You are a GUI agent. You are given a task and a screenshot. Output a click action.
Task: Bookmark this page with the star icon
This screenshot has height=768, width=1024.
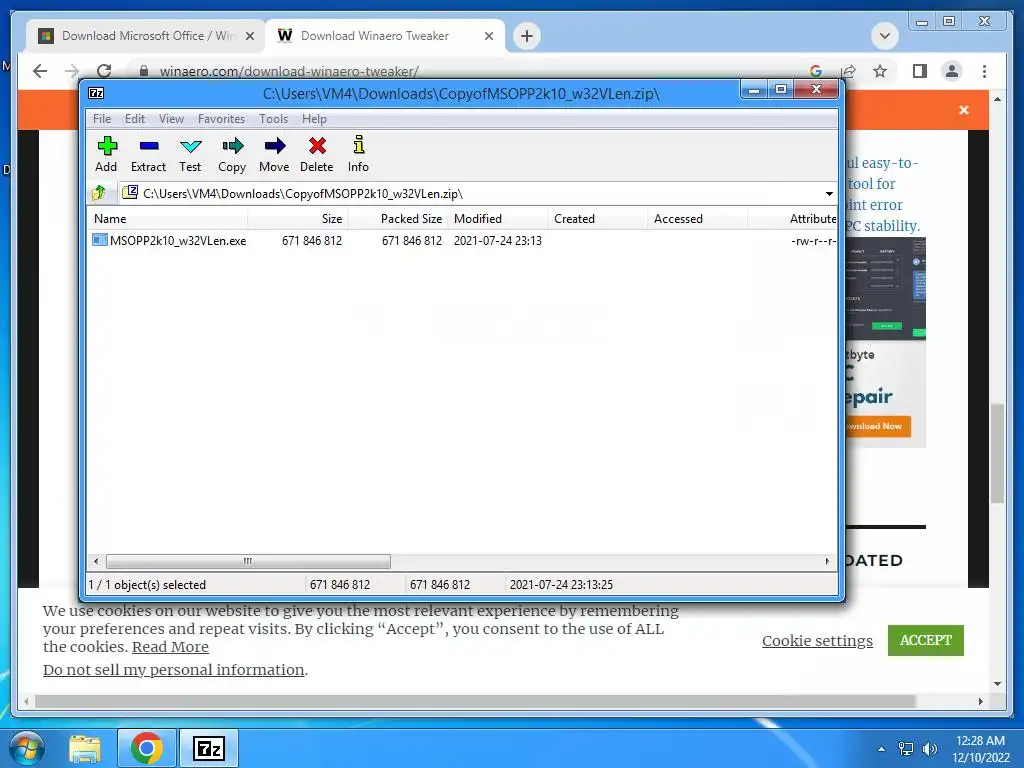tap(880, 71)
